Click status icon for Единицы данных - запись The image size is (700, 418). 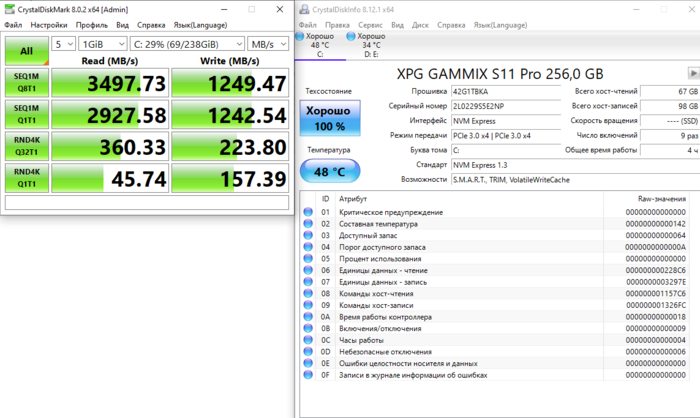tap(308, 281)
